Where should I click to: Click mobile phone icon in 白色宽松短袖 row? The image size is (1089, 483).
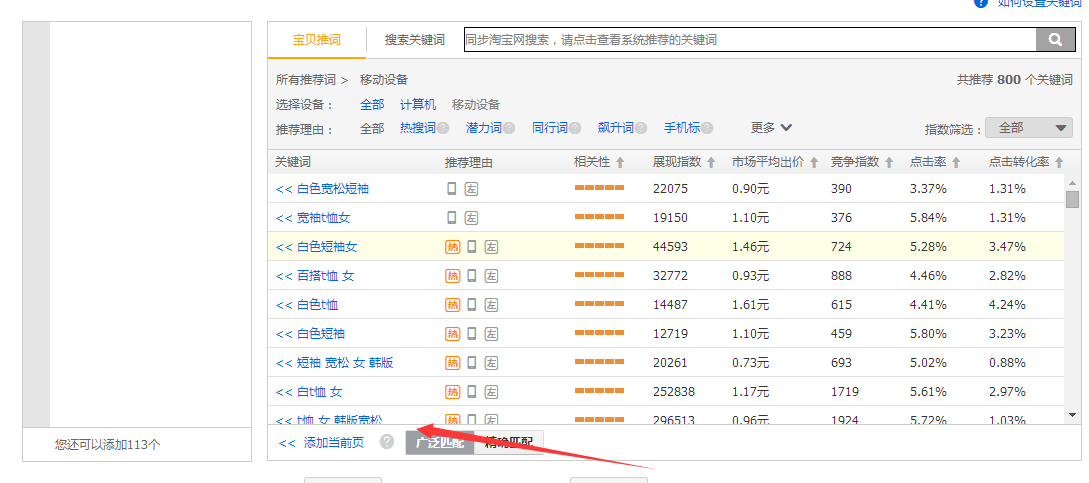coord(452,189)
